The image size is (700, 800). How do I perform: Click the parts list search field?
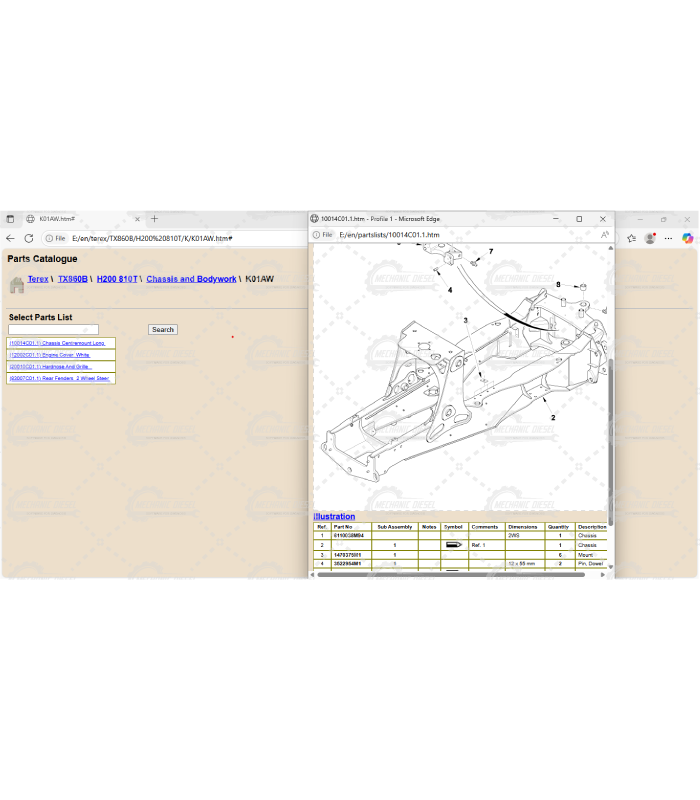pyautogui.click(x=53, y=329)
